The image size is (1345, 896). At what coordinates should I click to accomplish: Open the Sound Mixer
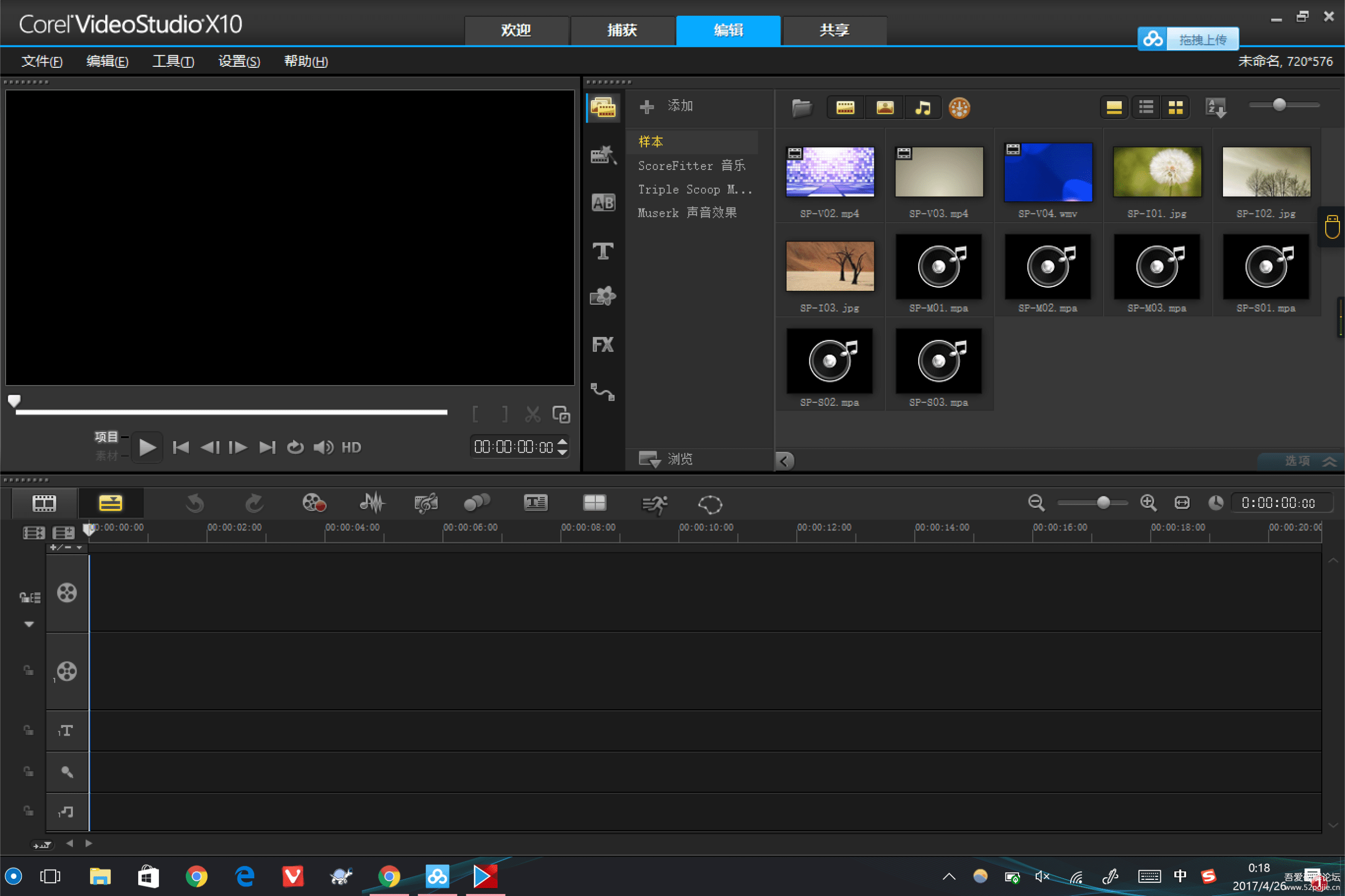(x=372, y=503)
